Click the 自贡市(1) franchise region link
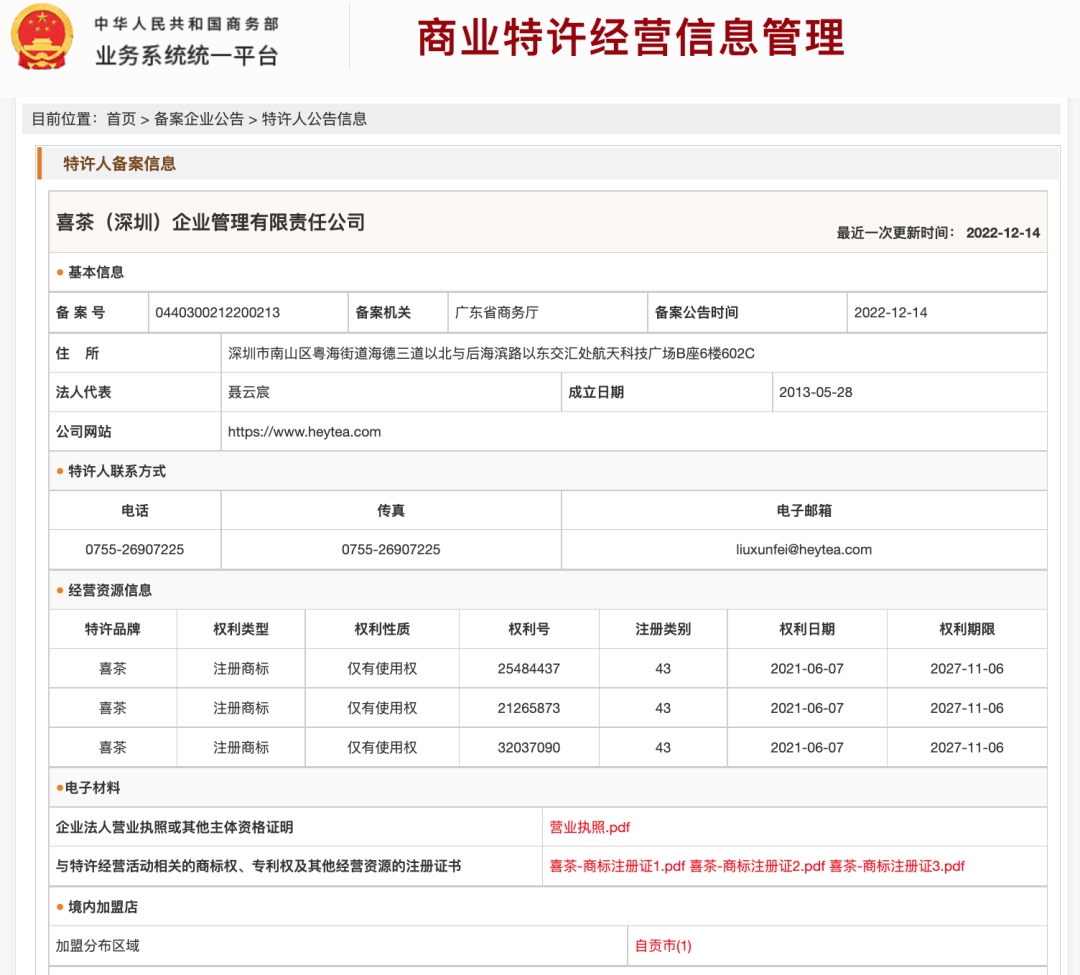This screenshot has width=1080, height=975. [663, 945]
